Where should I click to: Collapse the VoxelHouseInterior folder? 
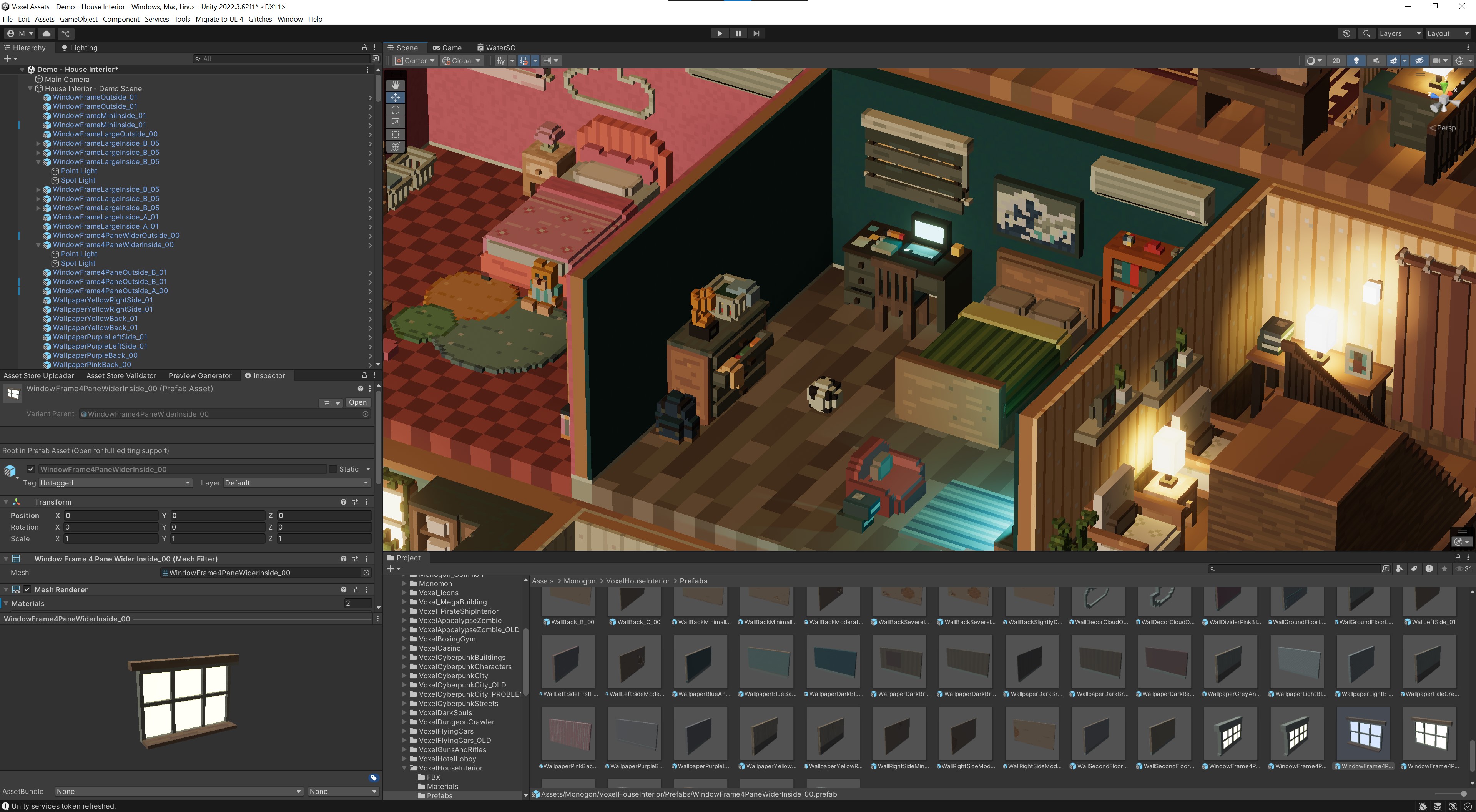pyautogui.click(x=404, y=768)
